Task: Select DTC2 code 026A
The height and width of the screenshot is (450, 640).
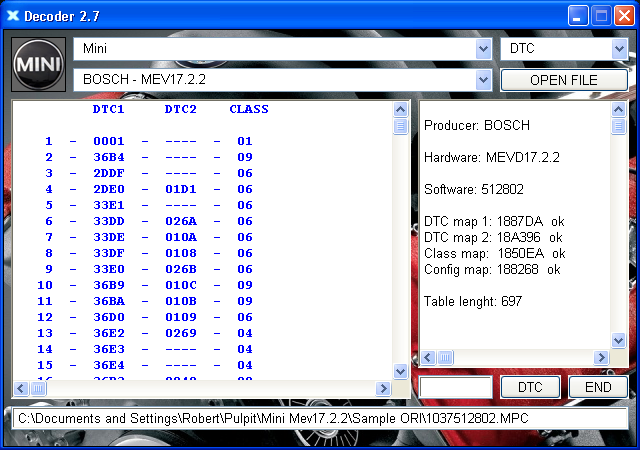Action: tap(181, 221)
